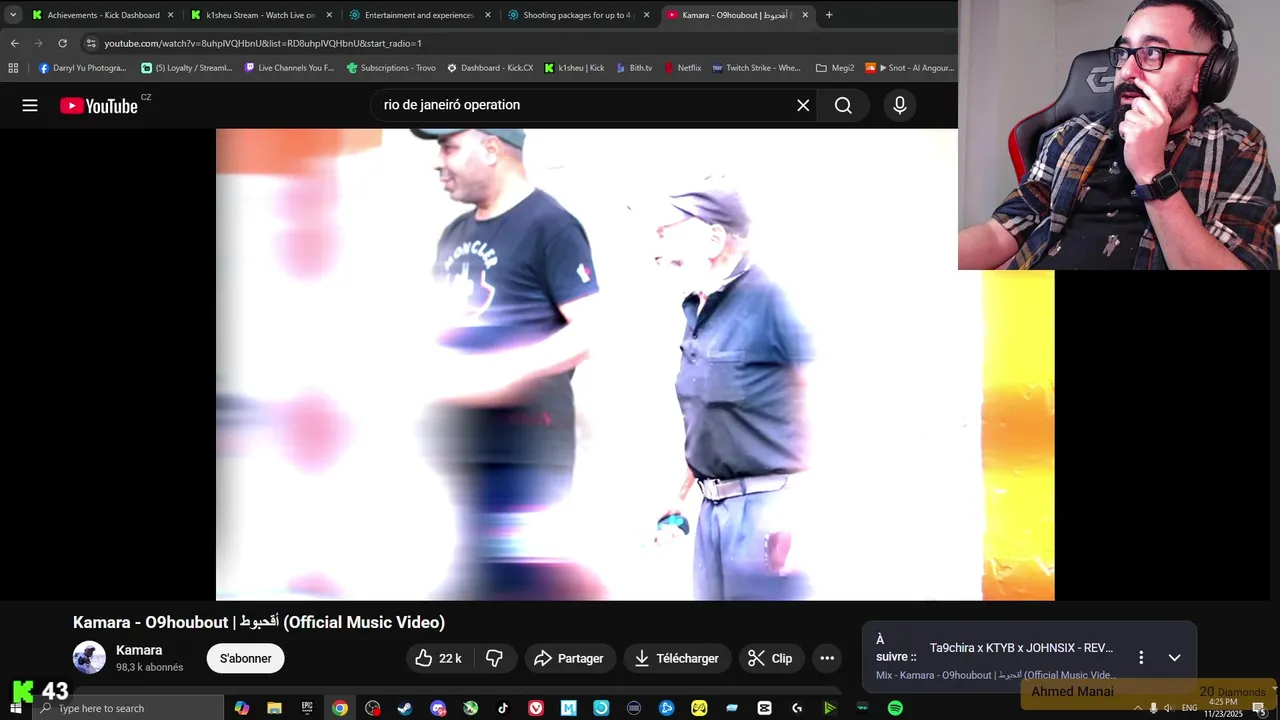Screen dimensions: 1280x720
Task: Open the Chrome apps grid shortcut
Action: 13,68
